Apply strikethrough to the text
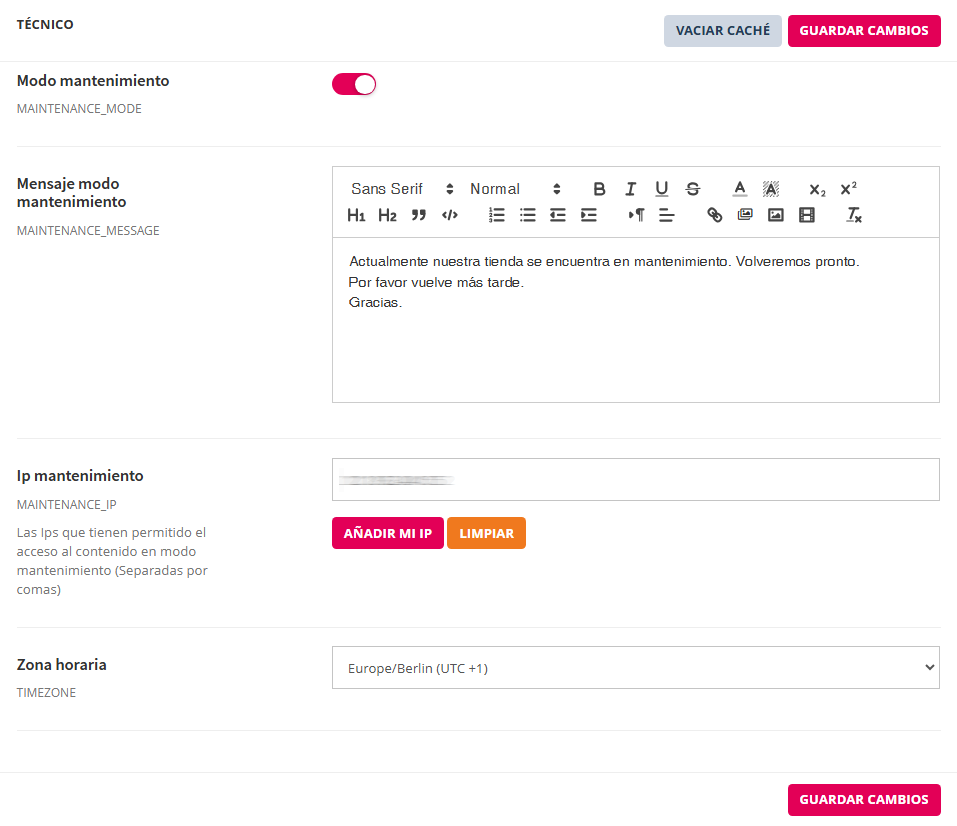Screen dimensions: 957x826 692,189
